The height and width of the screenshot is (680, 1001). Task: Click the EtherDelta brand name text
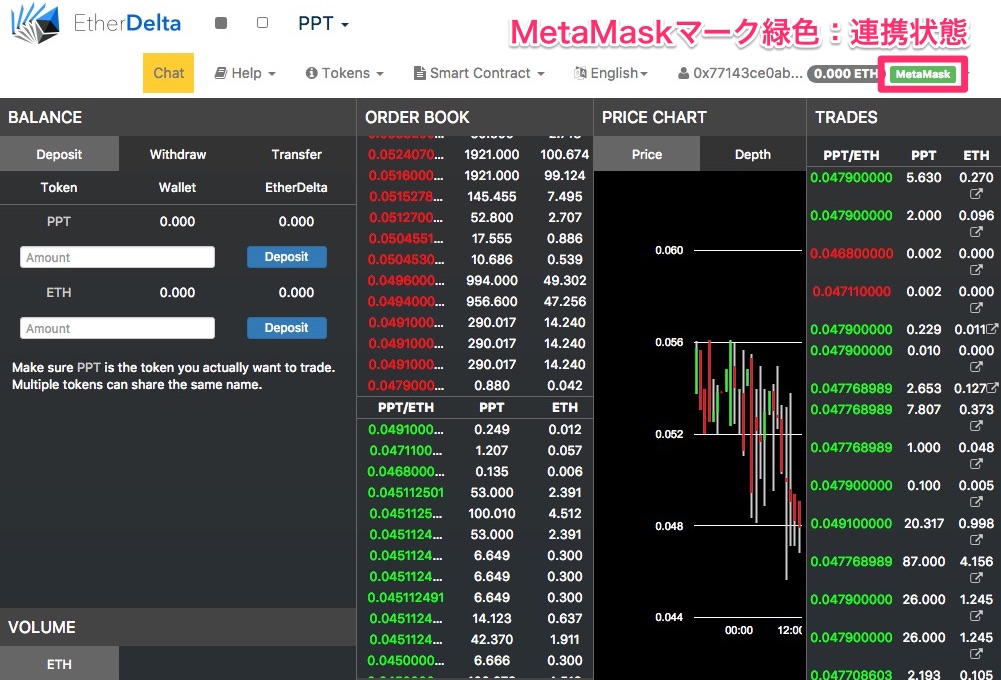(x=127, y=24)
